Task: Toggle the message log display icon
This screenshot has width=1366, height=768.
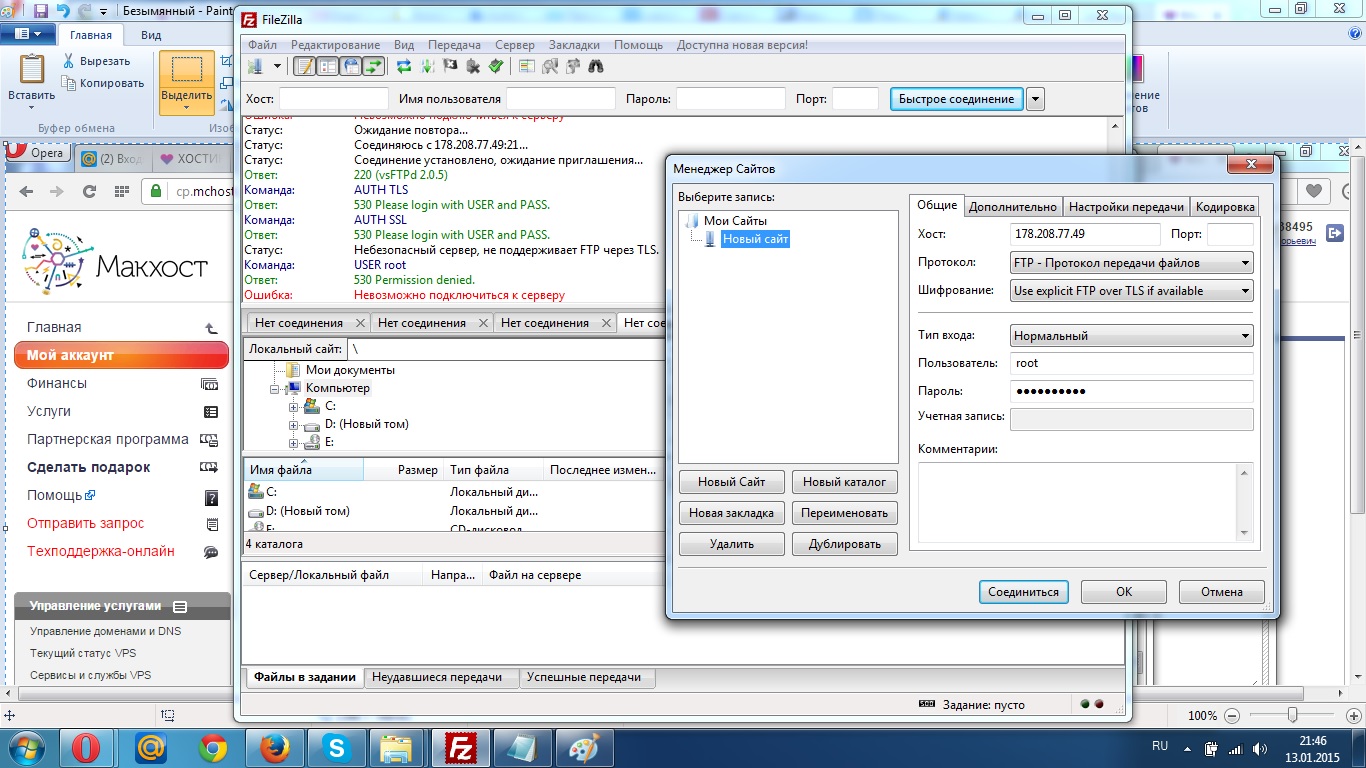Action: click(304, 67)
